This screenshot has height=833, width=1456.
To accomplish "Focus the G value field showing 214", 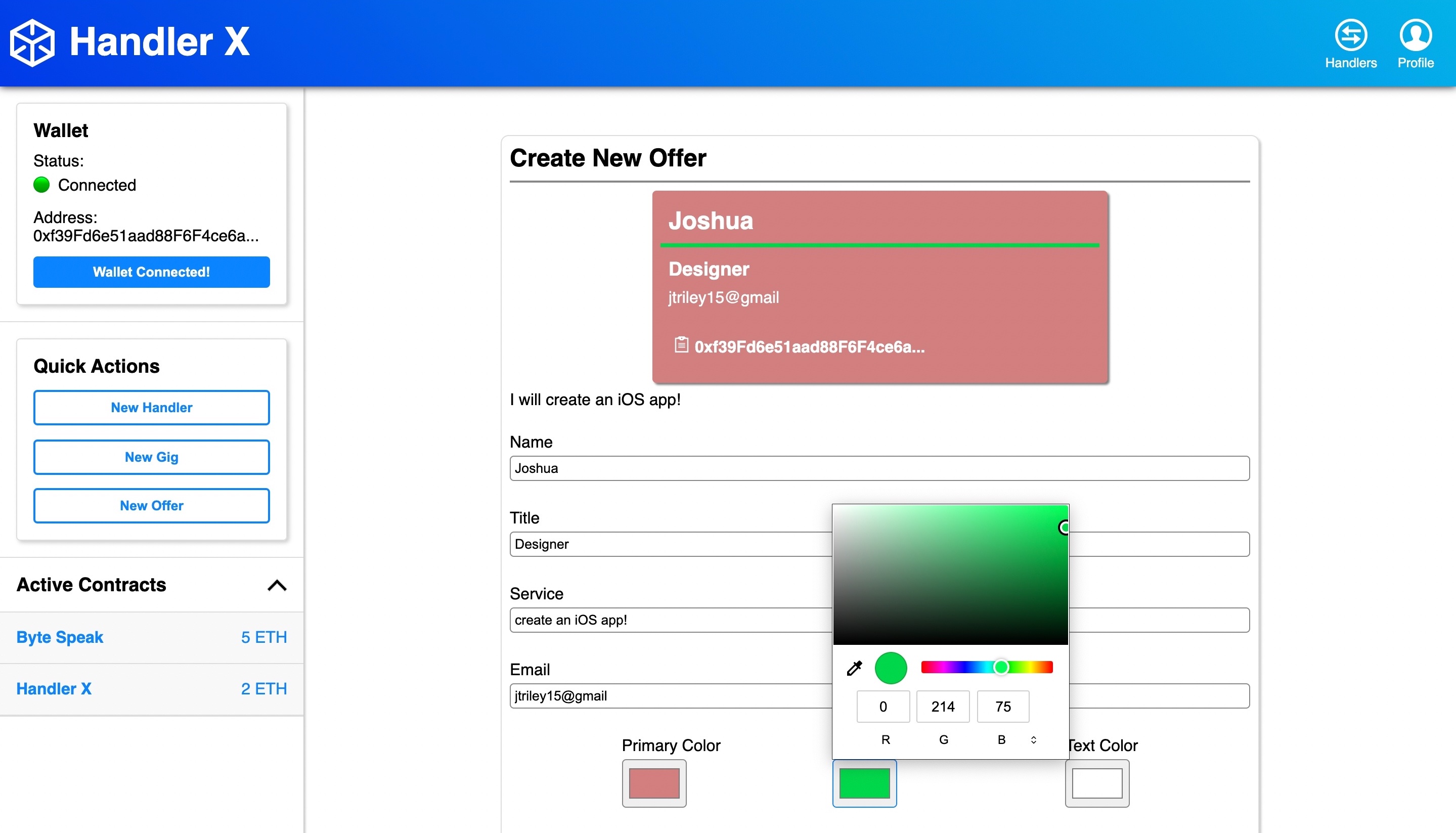I will coord(943,707).
